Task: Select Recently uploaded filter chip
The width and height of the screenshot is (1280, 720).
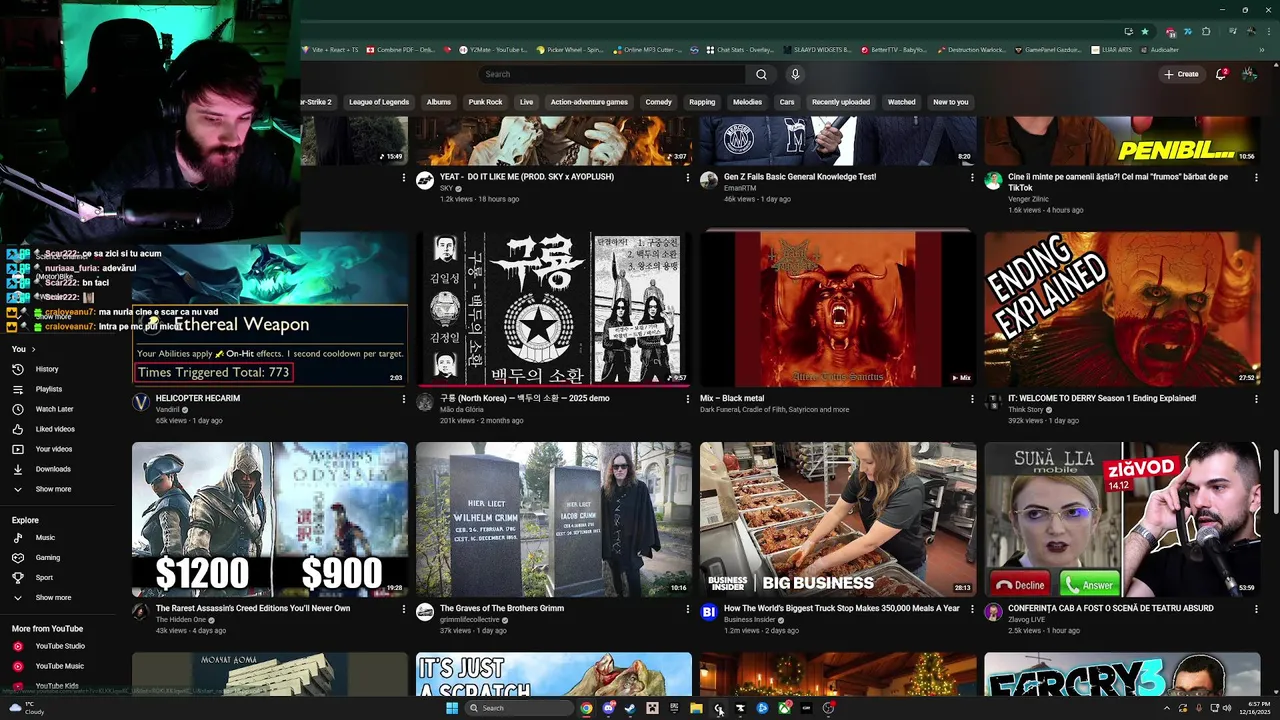Action: tap(841, 102)
